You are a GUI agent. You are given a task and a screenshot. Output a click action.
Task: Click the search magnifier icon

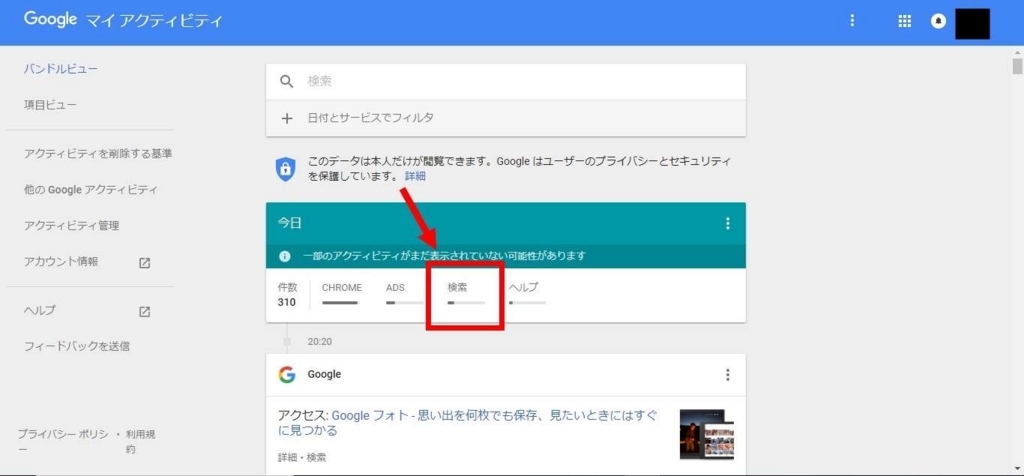[287, 82]
